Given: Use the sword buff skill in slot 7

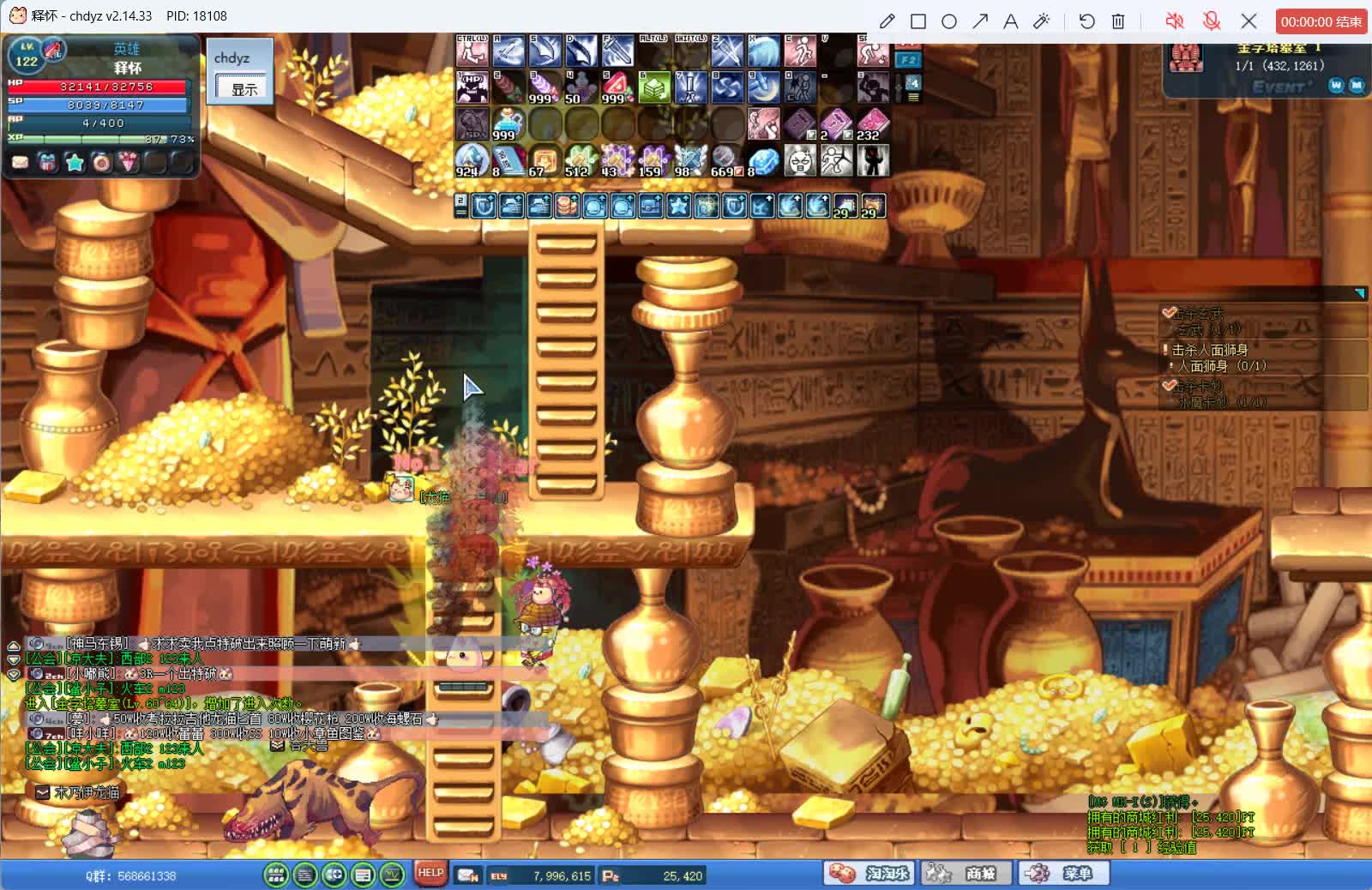Looking at the screenshot, I should 690,87.
